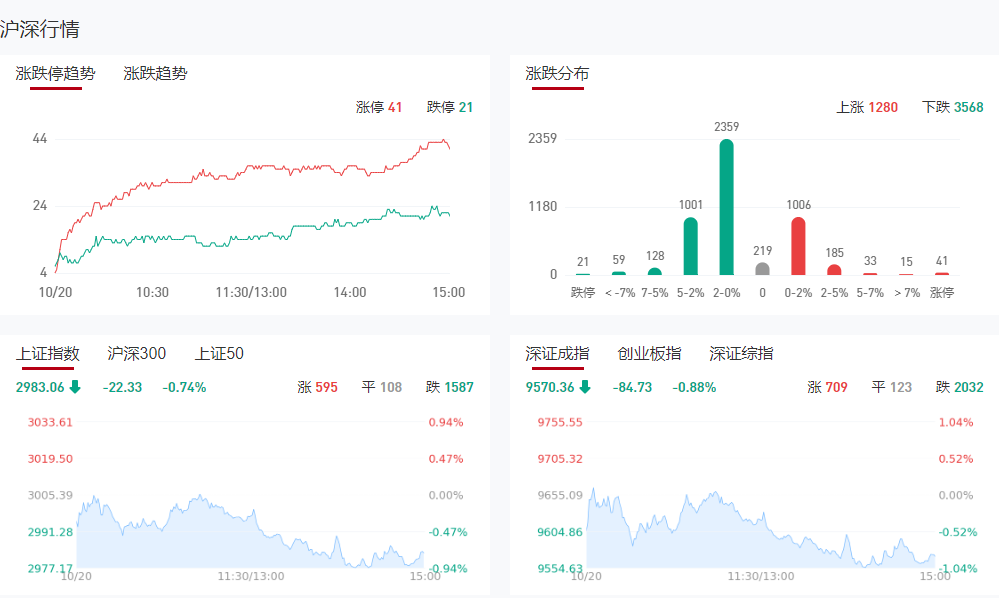Switch to the 上证50 tab
Viewport: 999px width, 598px height.
click(x=219, y=353)
